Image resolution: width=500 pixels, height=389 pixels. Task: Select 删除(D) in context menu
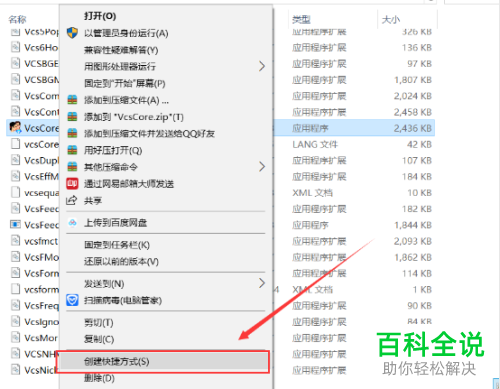[x=99, y=378]
